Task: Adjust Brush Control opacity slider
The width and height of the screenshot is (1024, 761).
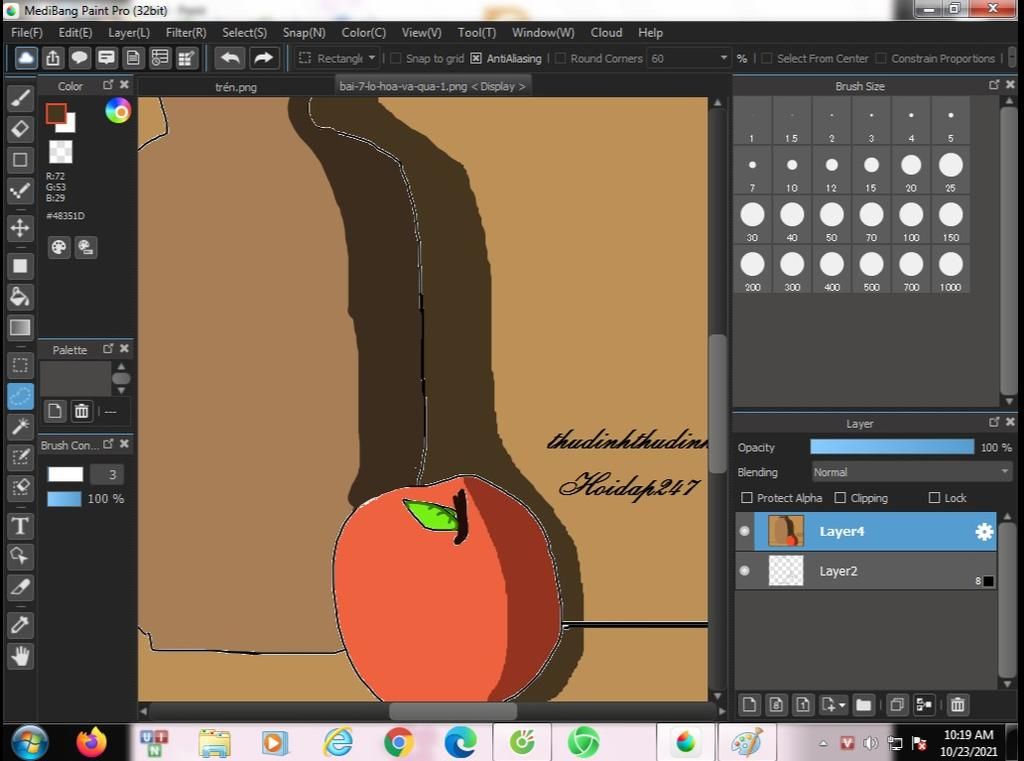Action: [x=64, y=499]
